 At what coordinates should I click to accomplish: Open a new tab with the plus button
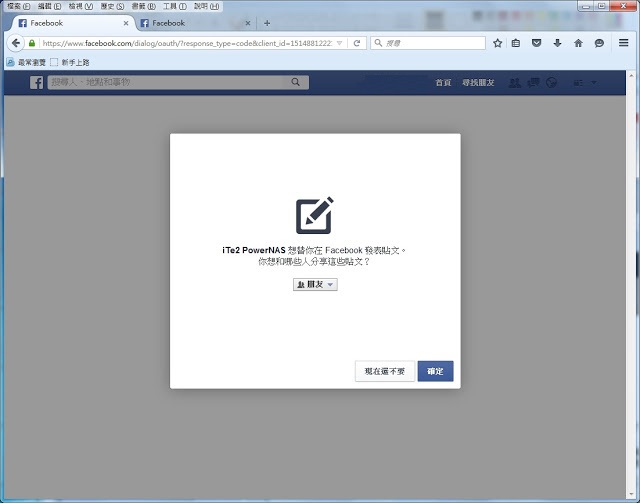coord(267,23)
